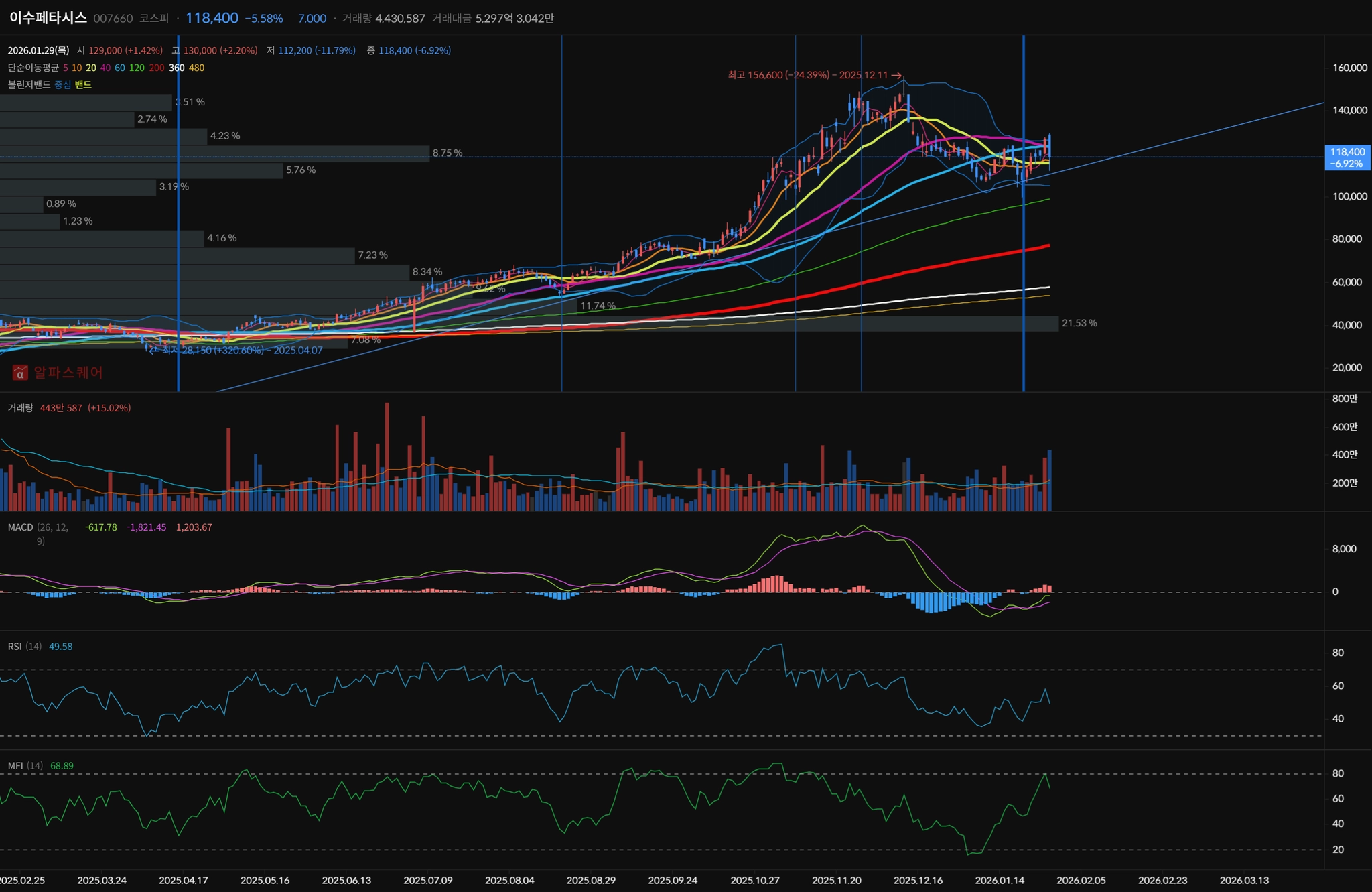
Task: Toggle the Bollinger 중심 line label
Action: [x=62, y=84]
